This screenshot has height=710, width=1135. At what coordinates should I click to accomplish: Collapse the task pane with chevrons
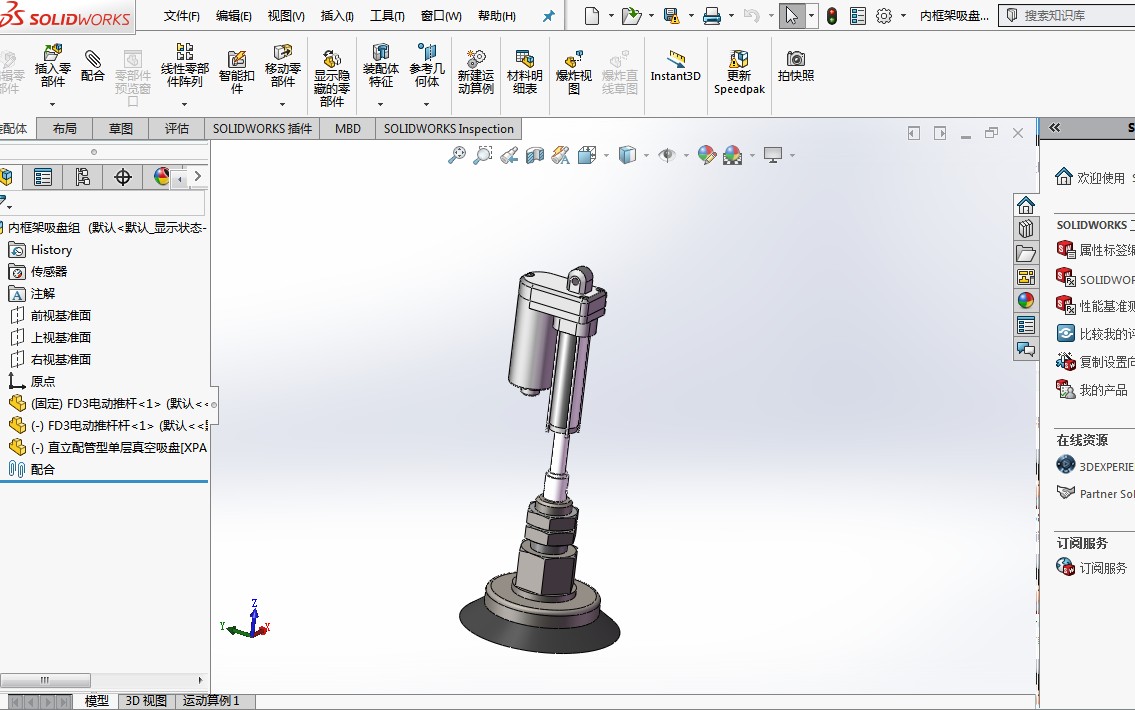pyautogui.click(x=1055, y=128)
